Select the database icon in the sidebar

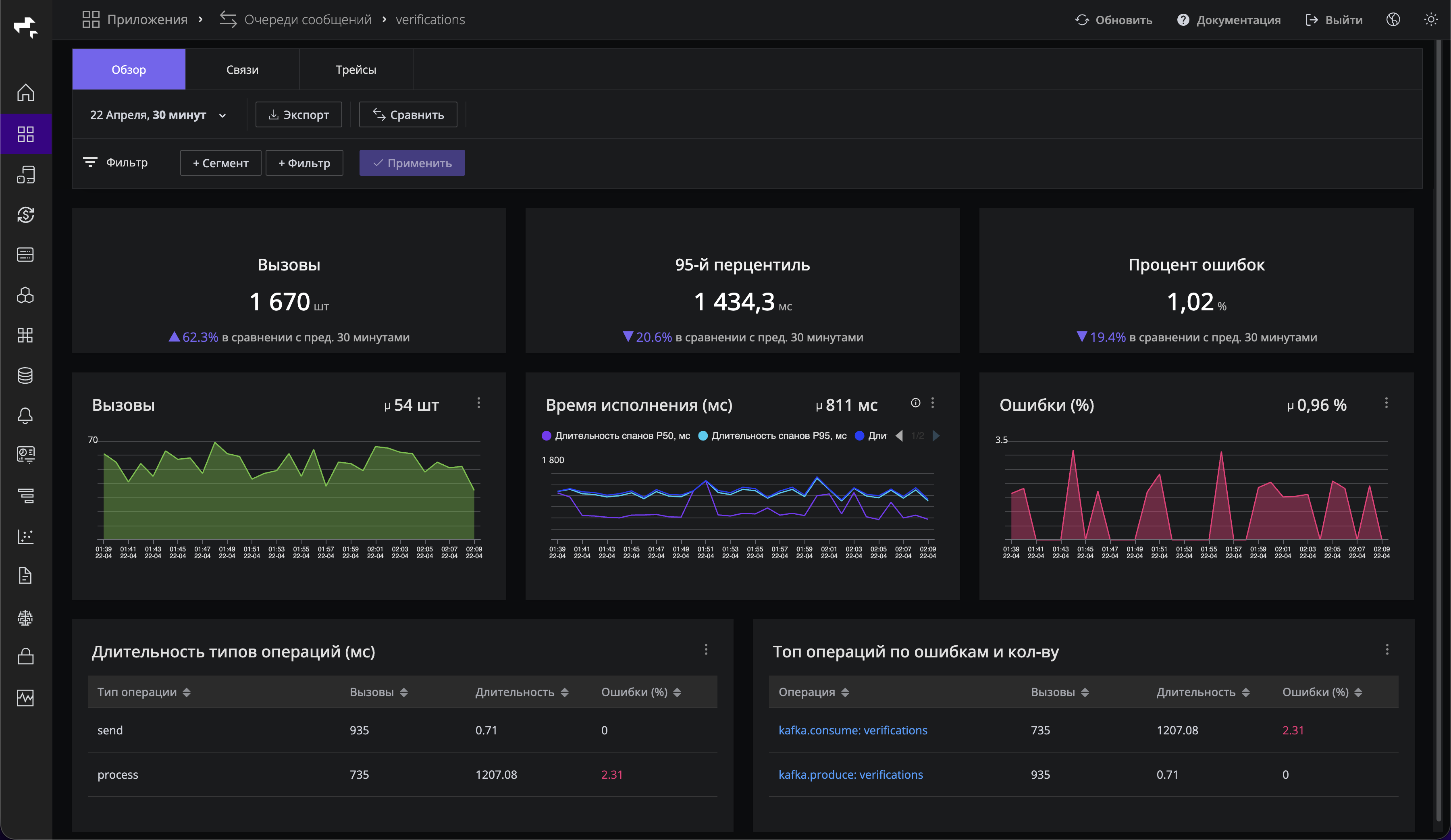tap(26, 375)
